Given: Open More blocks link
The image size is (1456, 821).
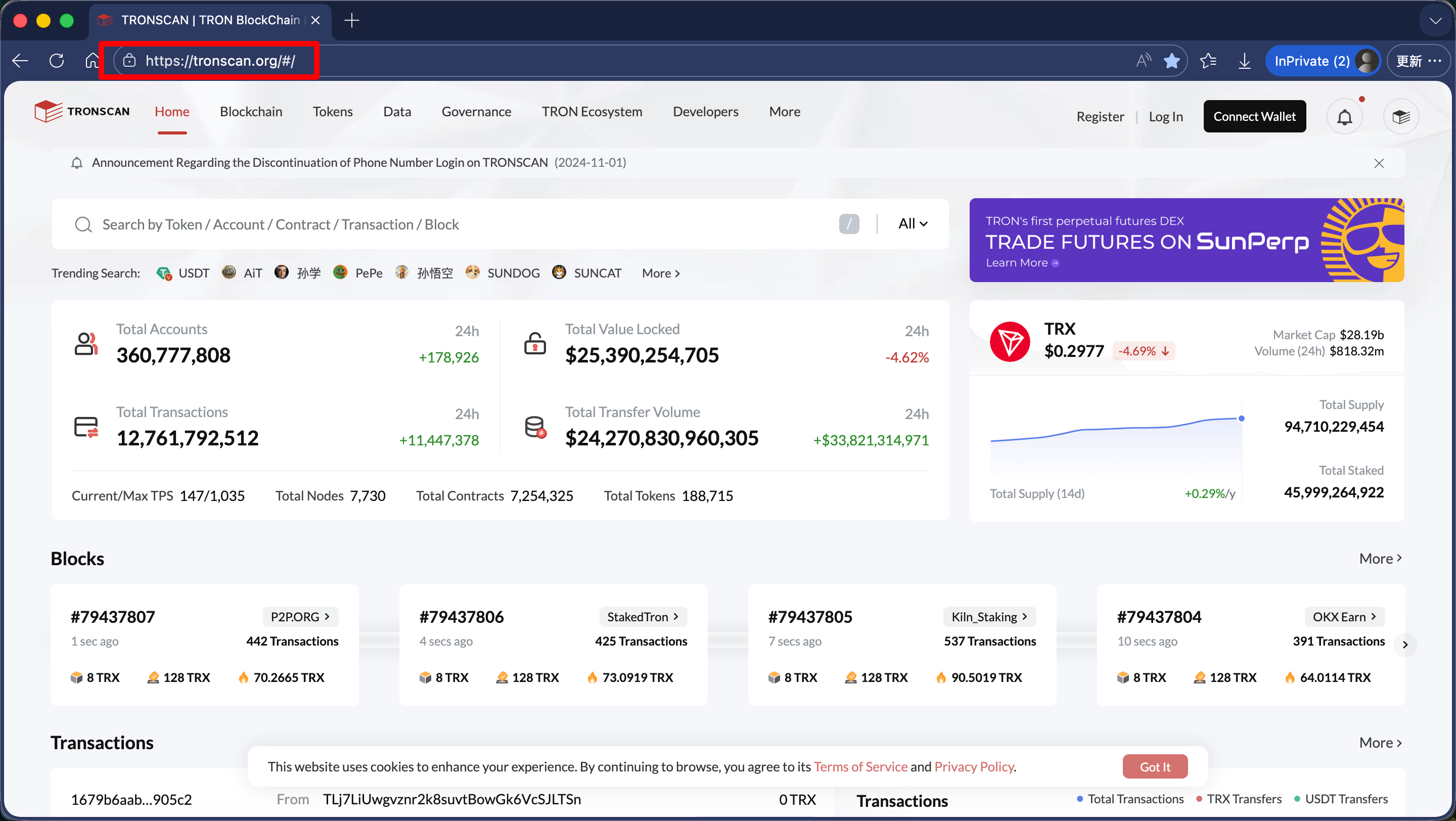Looking at the screenshot, I should coord(1380,559).
